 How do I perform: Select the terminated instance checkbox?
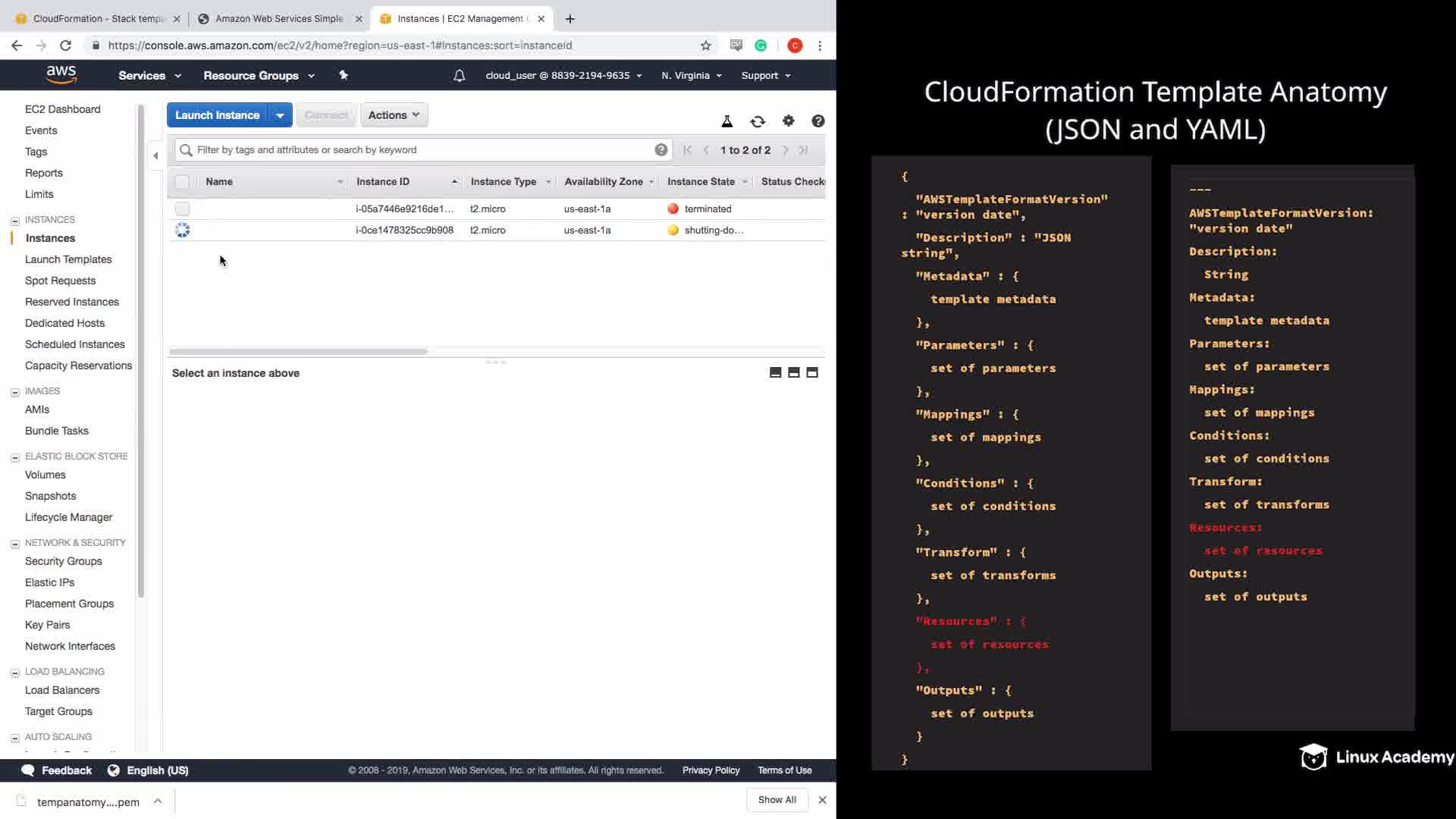[182, 209]
